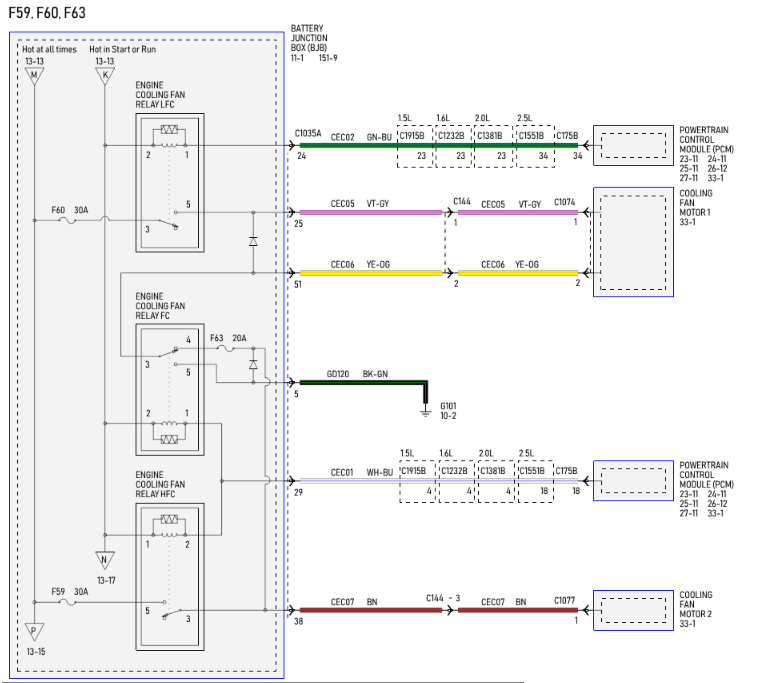Click the C1074 connector label
773x683 pixels.
564,202
